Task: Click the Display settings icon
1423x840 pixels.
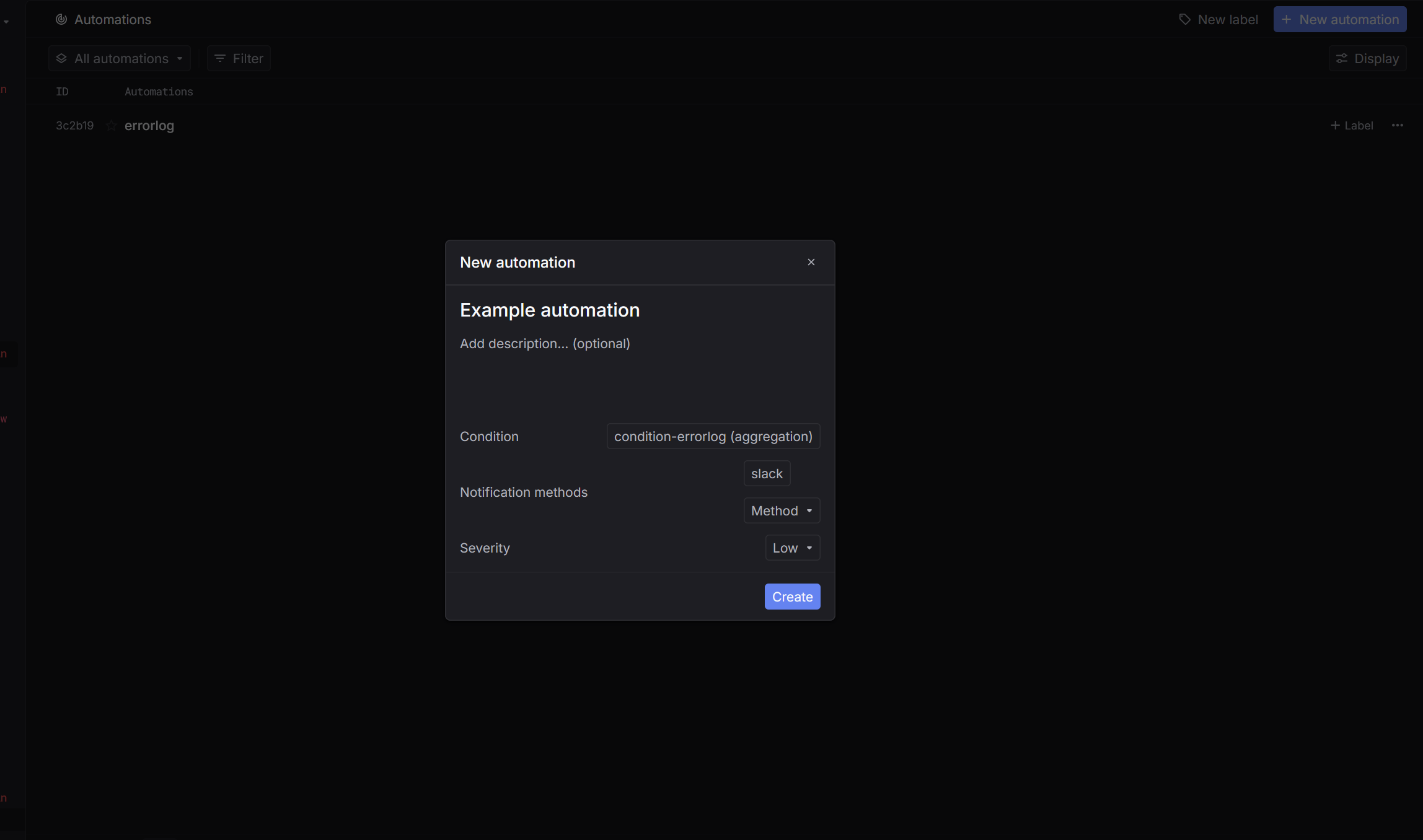Action: click(1342, 58)
